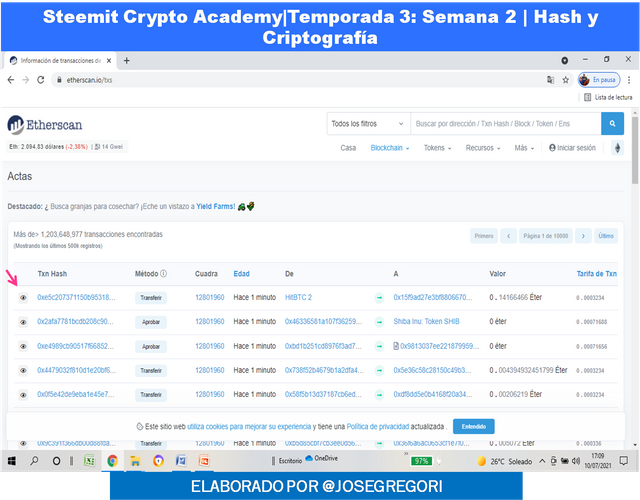Expand the Tokens menu

coord(438,148)
